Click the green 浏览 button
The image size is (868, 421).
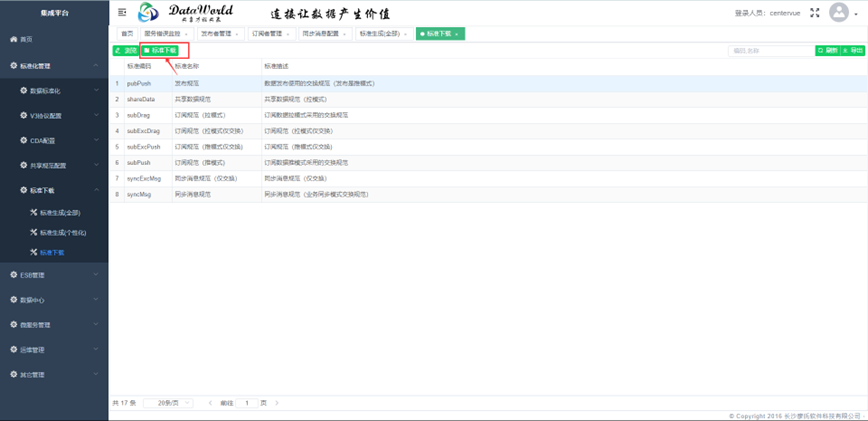125,50
